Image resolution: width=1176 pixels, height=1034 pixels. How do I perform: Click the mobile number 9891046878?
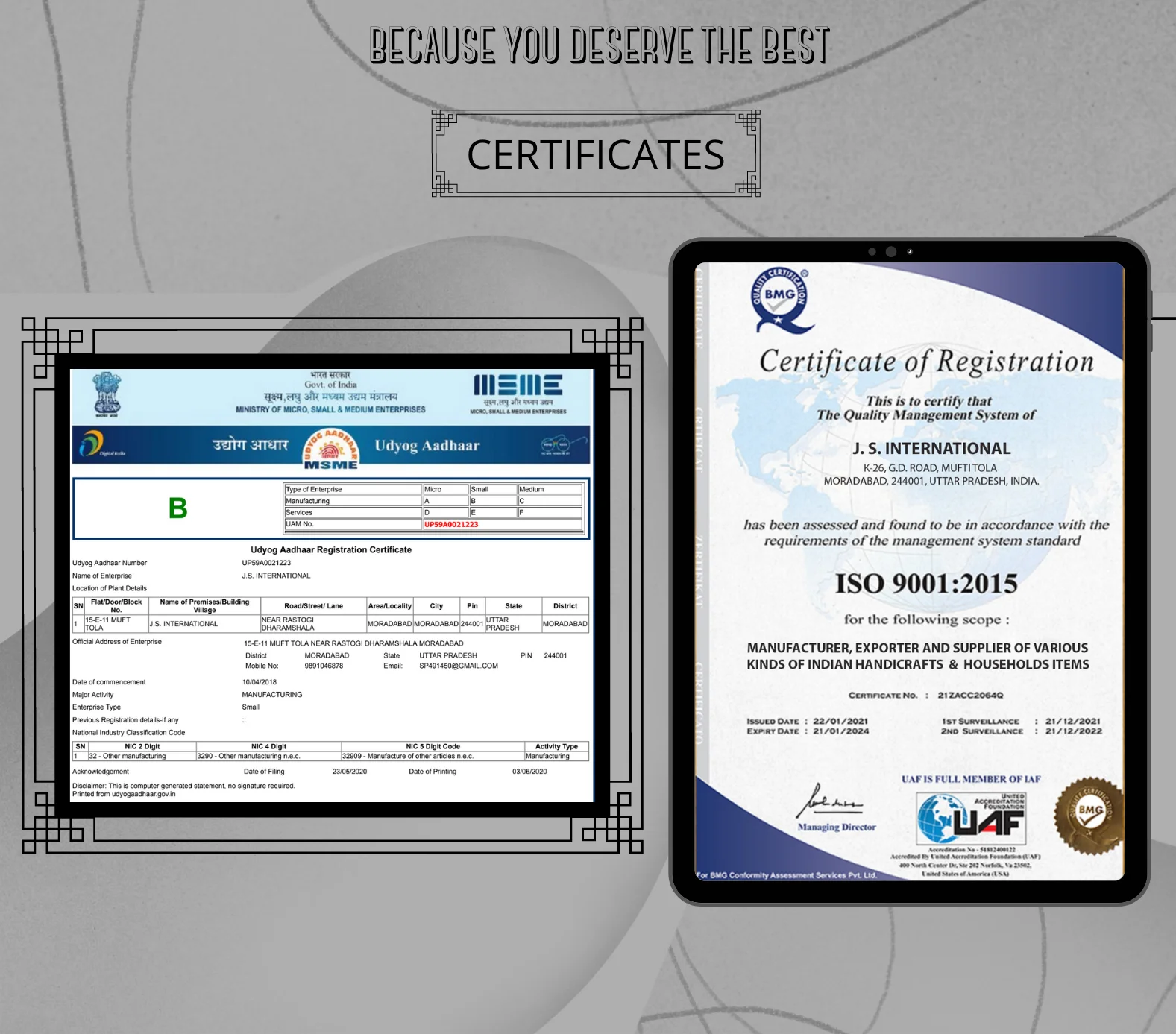pyautogui.click(x=324, y=666)
